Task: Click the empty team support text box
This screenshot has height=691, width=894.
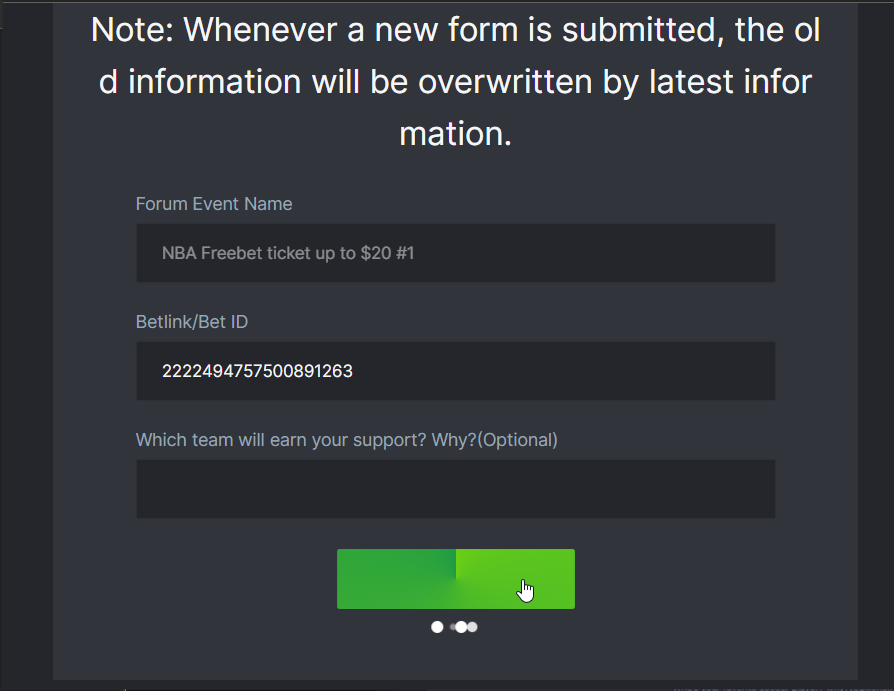Action: pyautogui.click(x=455, y=489)
